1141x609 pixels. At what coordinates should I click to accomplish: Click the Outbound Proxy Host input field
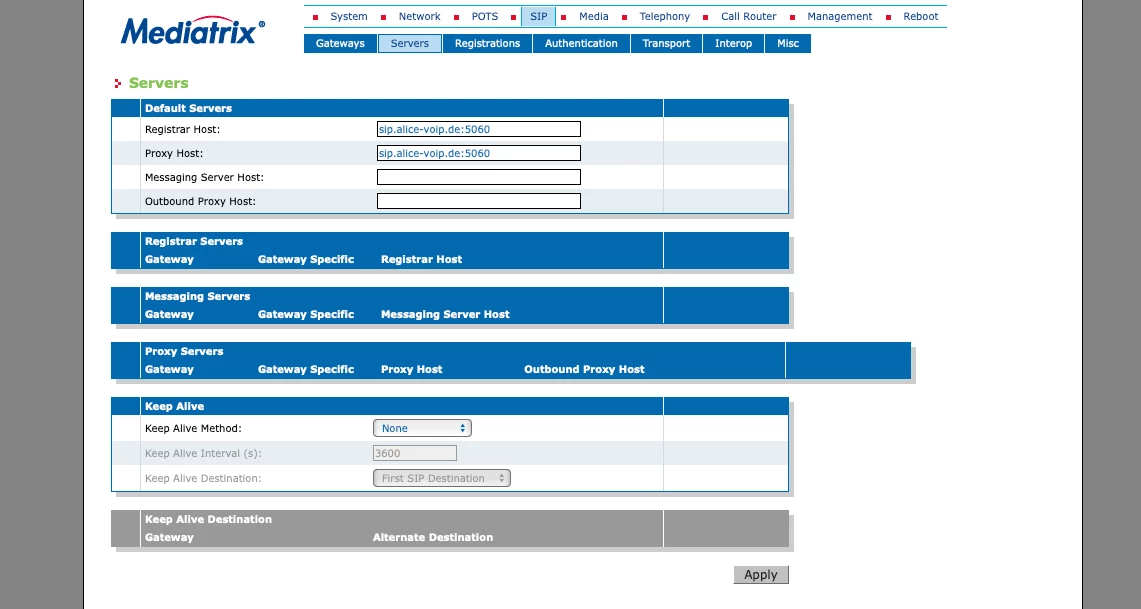tap(479, 202)
